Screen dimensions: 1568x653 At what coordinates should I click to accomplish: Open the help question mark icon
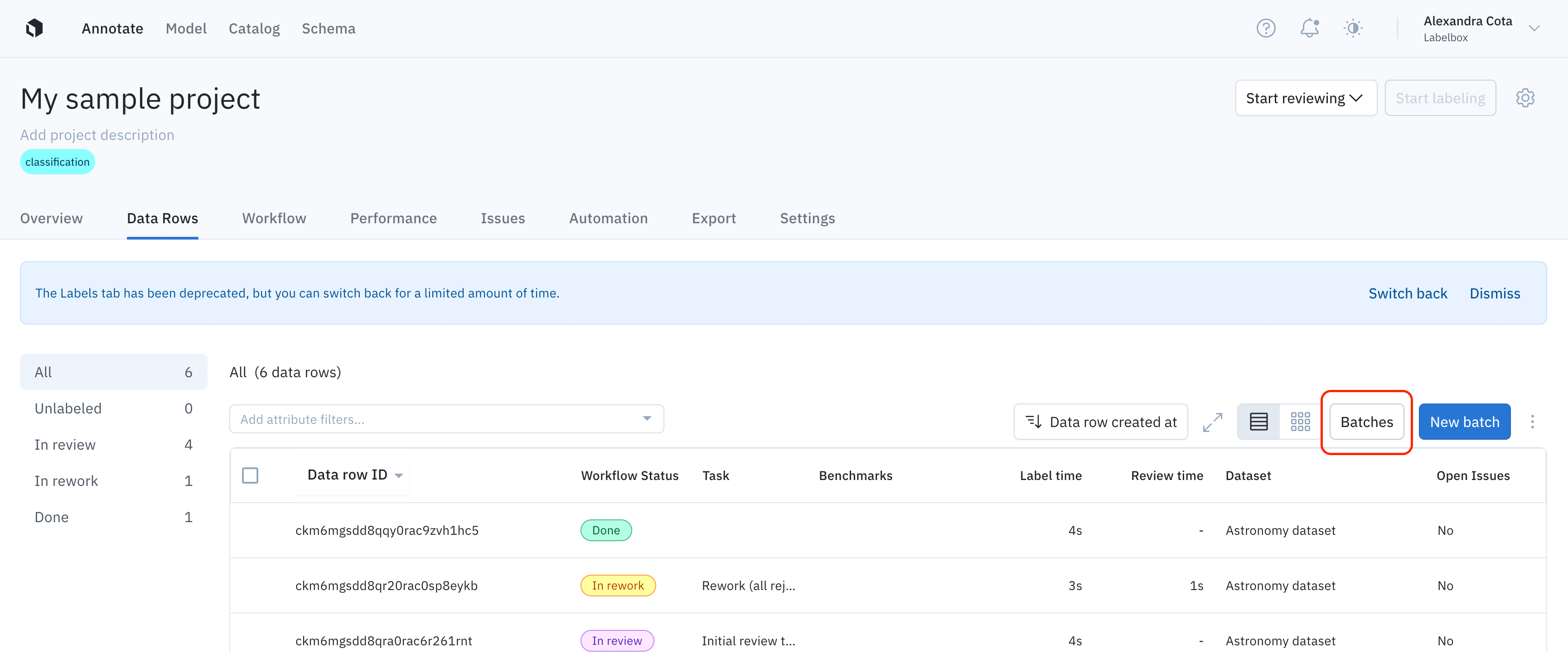(x=1265, y=28)
